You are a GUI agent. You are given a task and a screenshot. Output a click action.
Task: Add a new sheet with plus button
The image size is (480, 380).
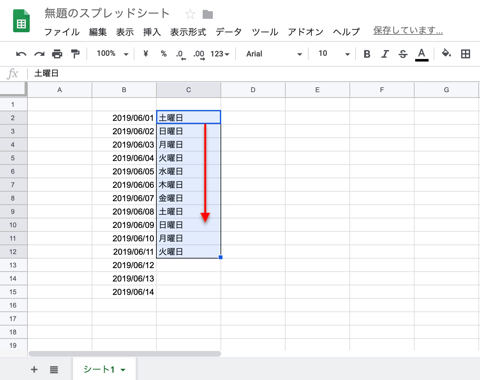(x=34, y=369)
